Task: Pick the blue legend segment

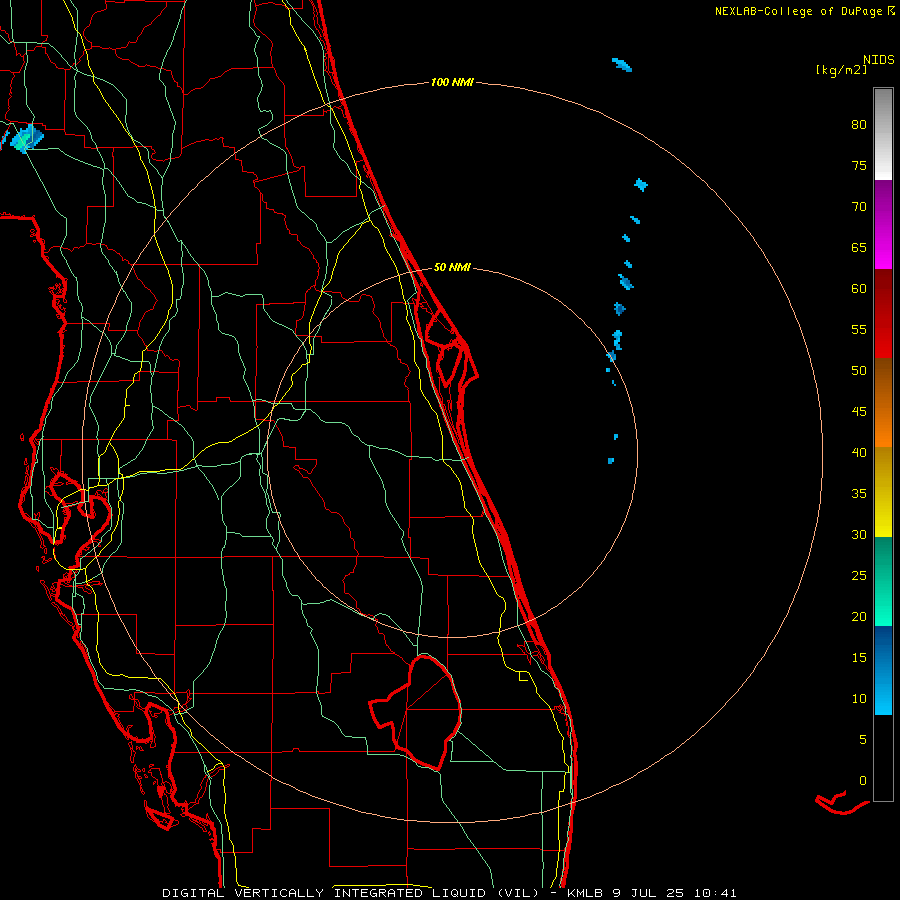Action: pyautogui.click(x=883, y=670)
